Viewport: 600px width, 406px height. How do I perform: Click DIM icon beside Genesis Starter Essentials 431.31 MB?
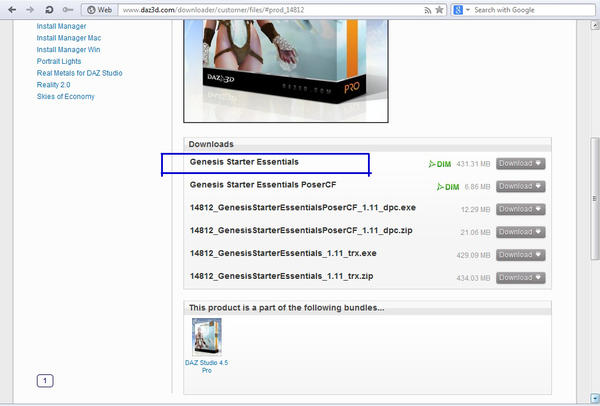click(440, 164)
